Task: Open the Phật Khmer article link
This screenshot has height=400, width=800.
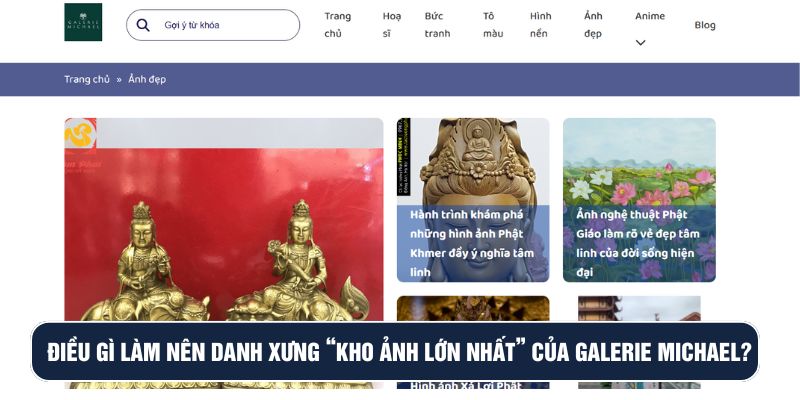Action: [472, 243]
